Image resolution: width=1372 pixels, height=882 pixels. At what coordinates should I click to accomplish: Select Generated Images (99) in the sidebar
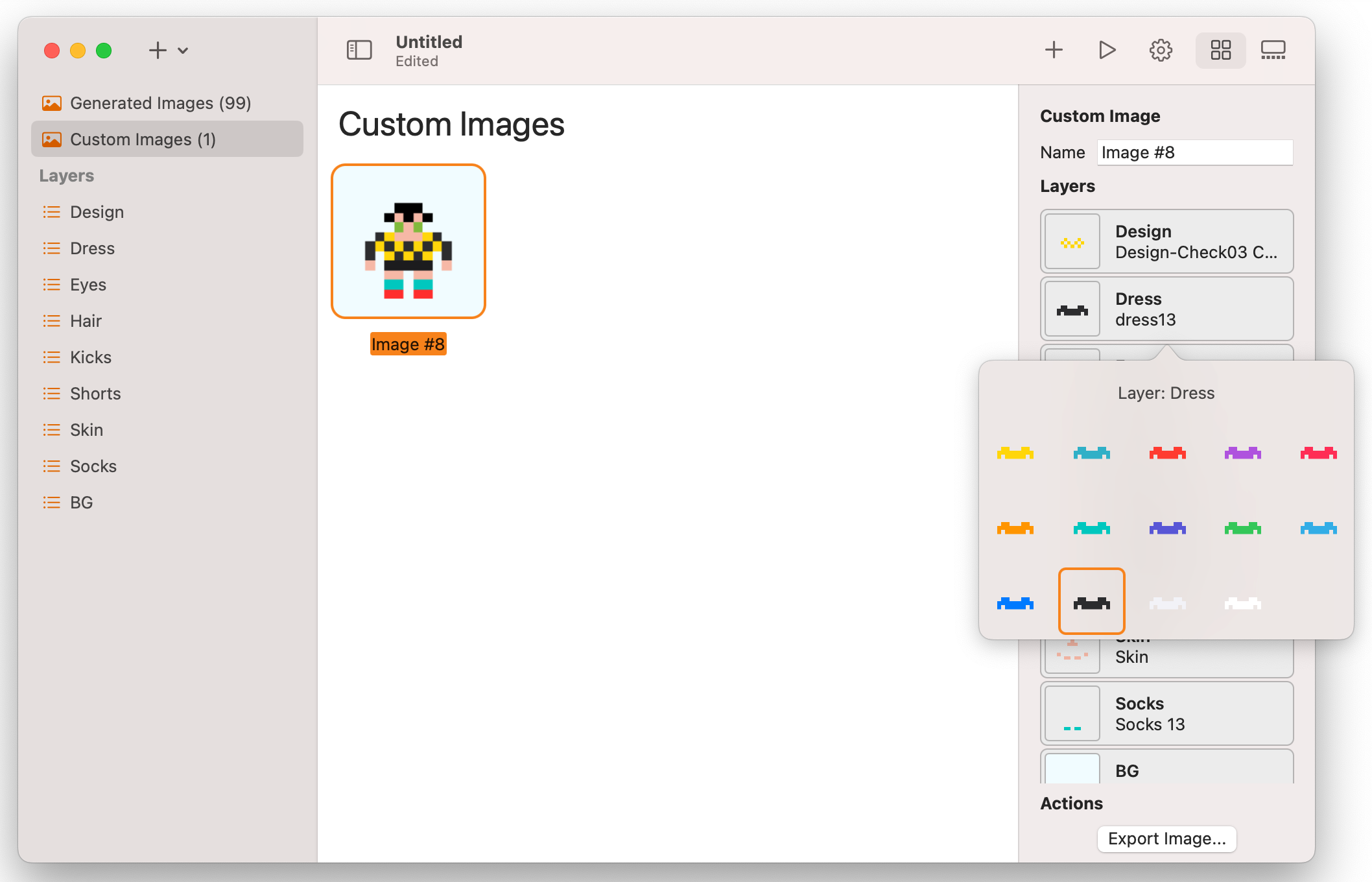pyautogui.click(x=160, y=103)
